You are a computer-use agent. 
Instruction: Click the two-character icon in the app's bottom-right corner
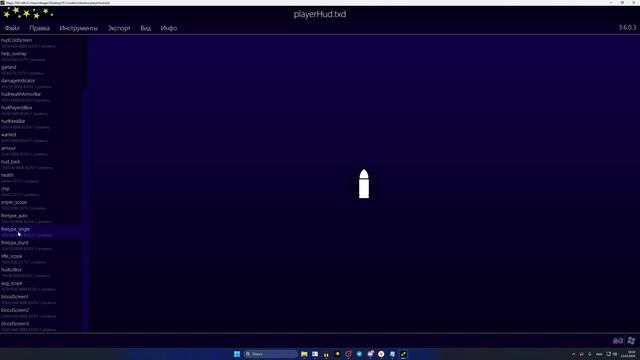pos(618,340)
